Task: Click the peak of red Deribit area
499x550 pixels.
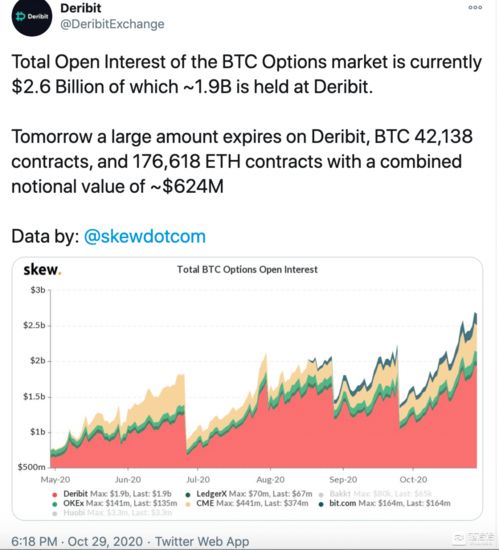Action: click(476, 365)
